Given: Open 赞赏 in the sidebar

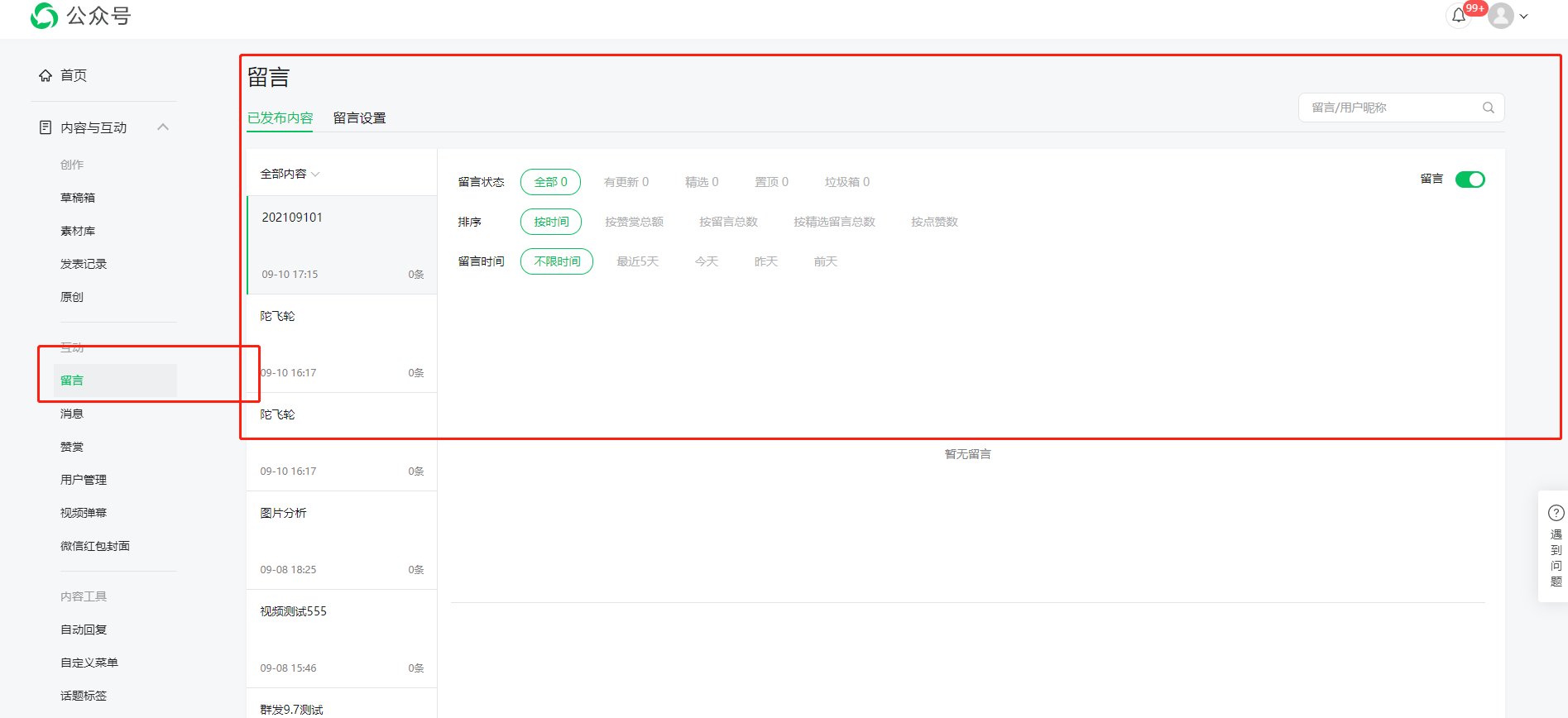Looking at the screenshot, I should 72,447.
